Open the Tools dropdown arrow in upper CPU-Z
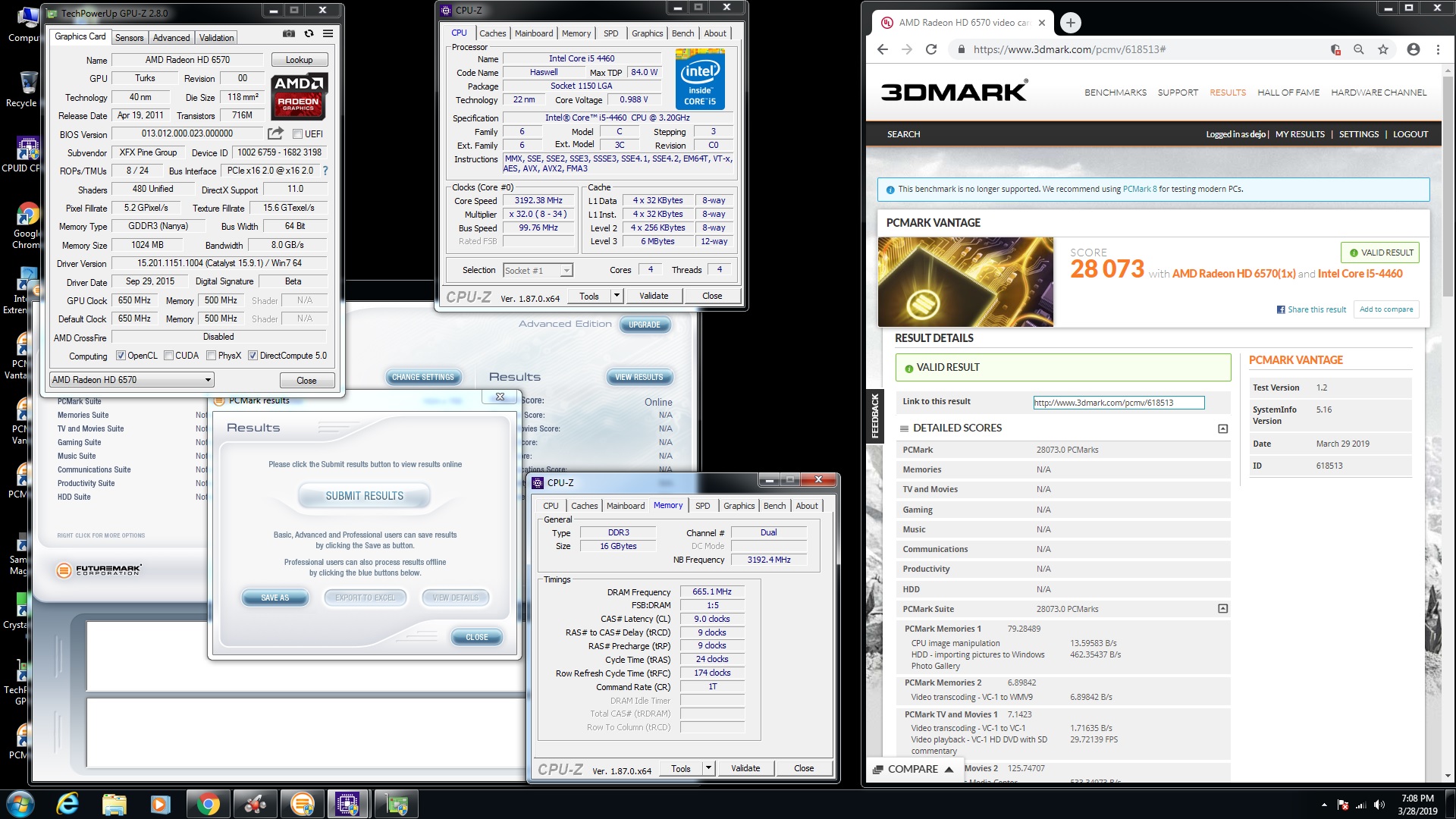This screenshot has width=1456, height=819. pos(617,296)
